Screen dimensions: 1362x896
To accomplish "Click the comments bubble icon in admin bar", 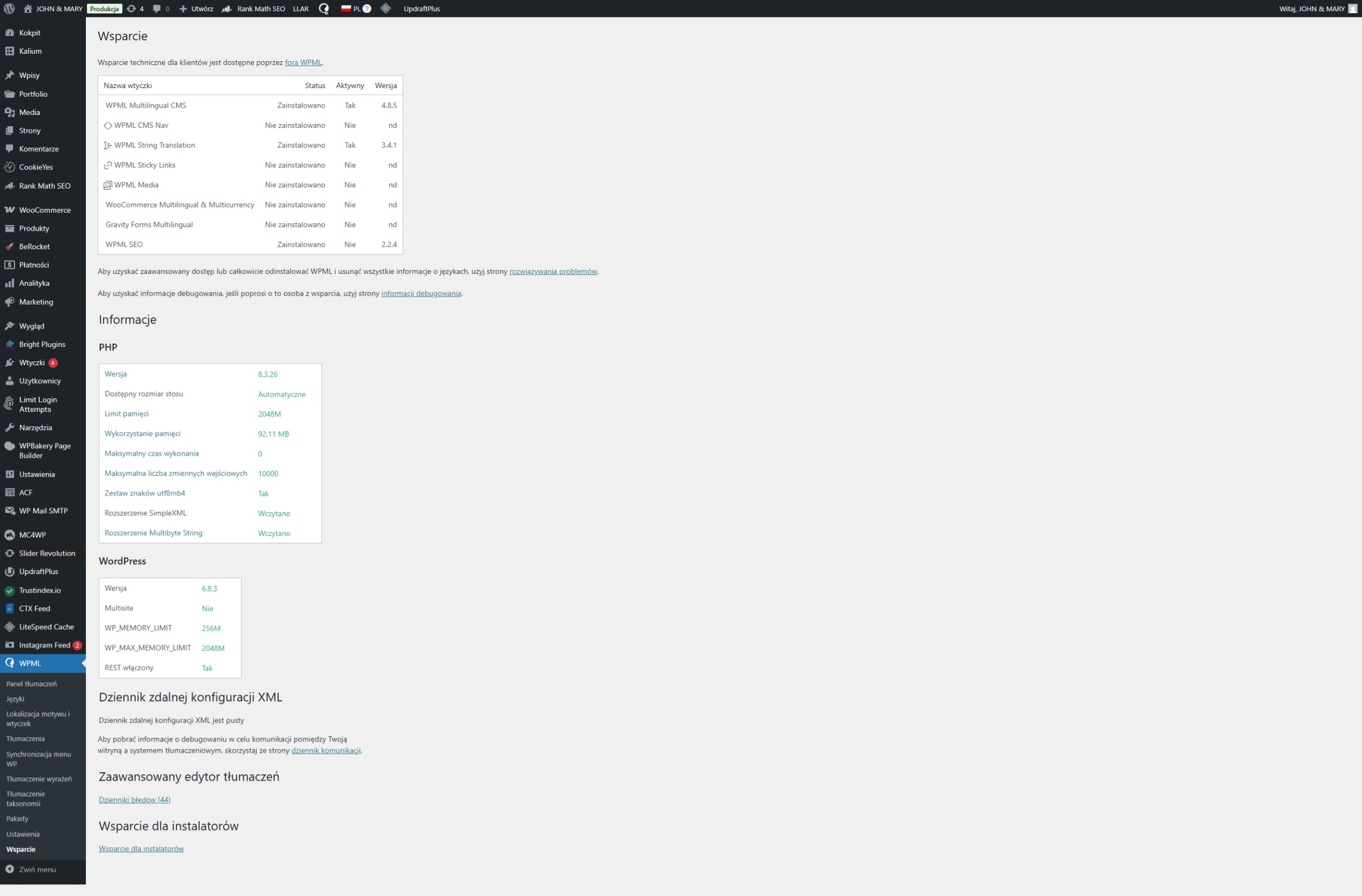I will click(161, 8).
